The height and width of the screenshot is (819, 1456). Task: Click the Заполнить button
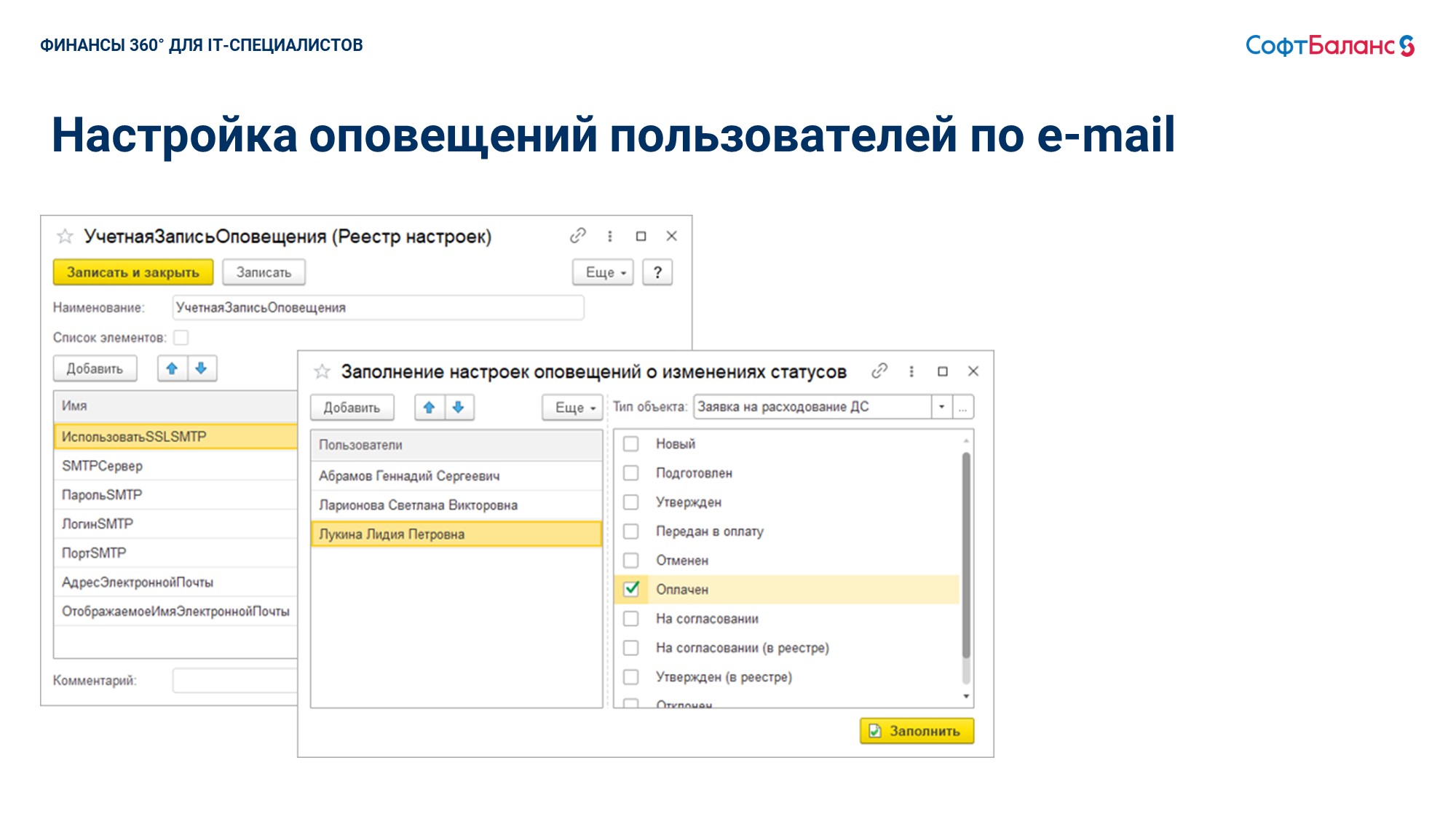pyautogui.click(x=917, y=731)
